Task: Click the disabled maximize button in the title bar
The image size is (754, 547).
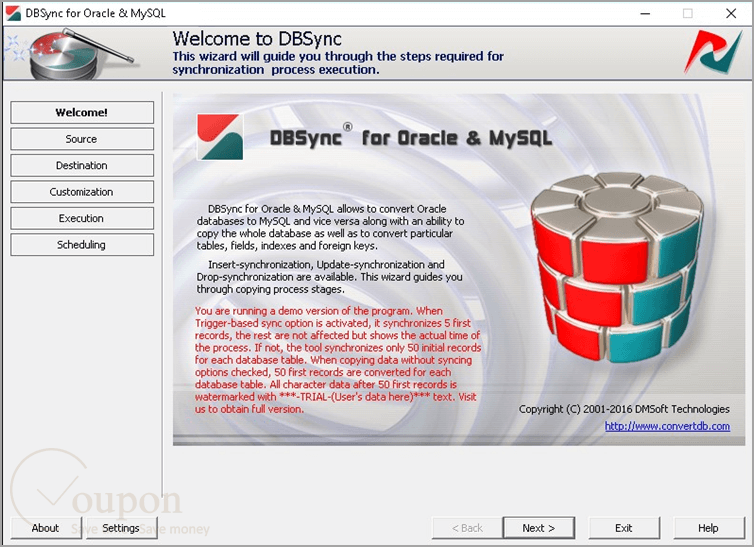Action: click(688, 13)
